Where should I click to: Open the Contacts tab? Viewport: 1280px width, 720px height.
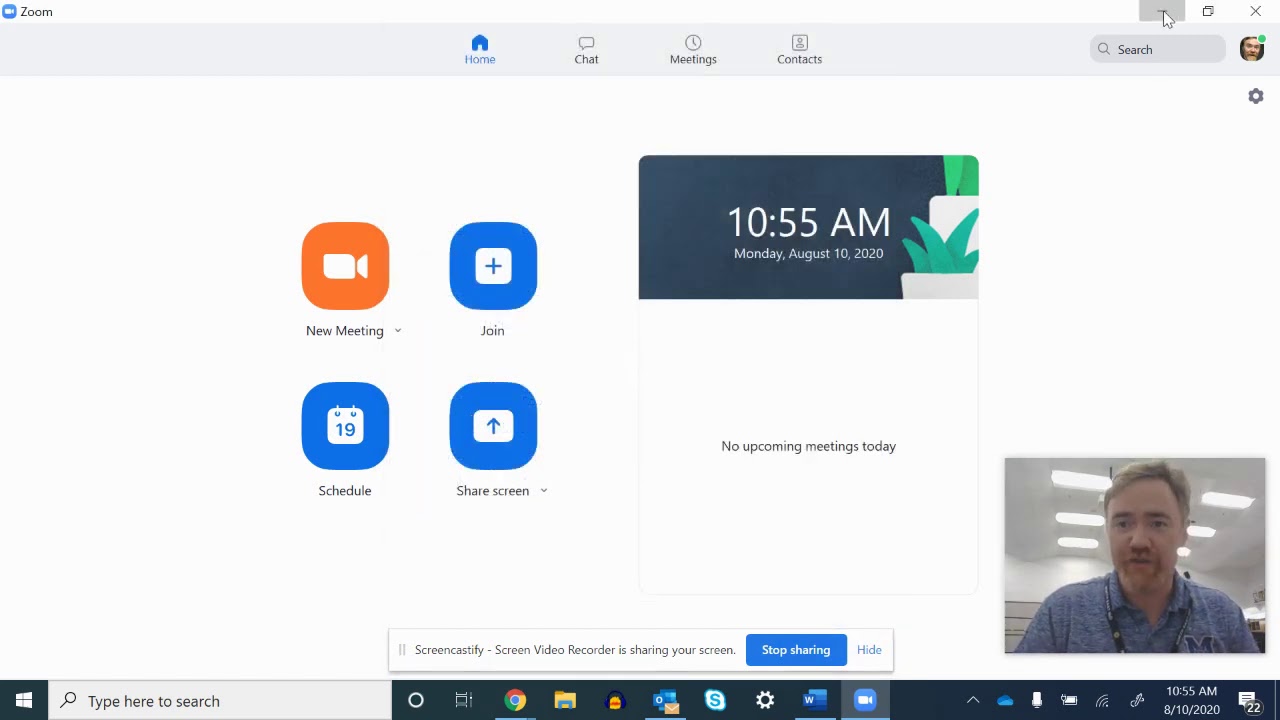point(800,49)
